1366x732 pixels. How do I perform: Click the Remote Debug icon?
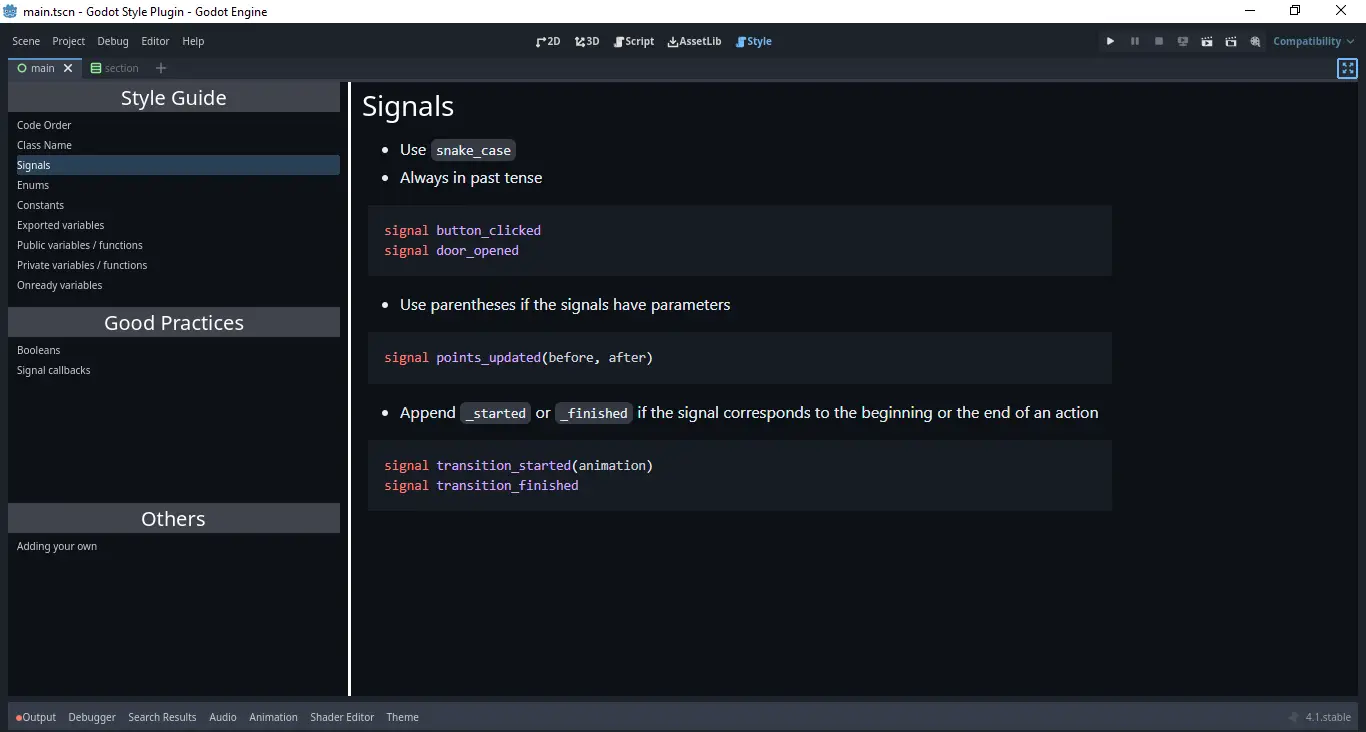[x=1183, y=41]
